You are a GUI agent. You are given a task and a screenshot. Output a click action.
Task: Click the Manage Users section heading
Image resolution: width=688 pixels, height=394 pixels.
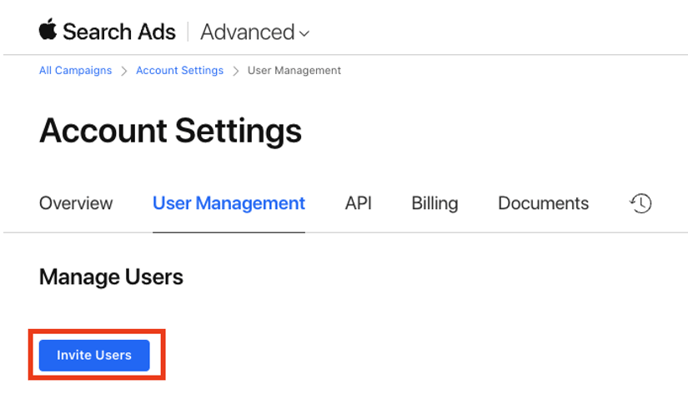pos(111,277)
